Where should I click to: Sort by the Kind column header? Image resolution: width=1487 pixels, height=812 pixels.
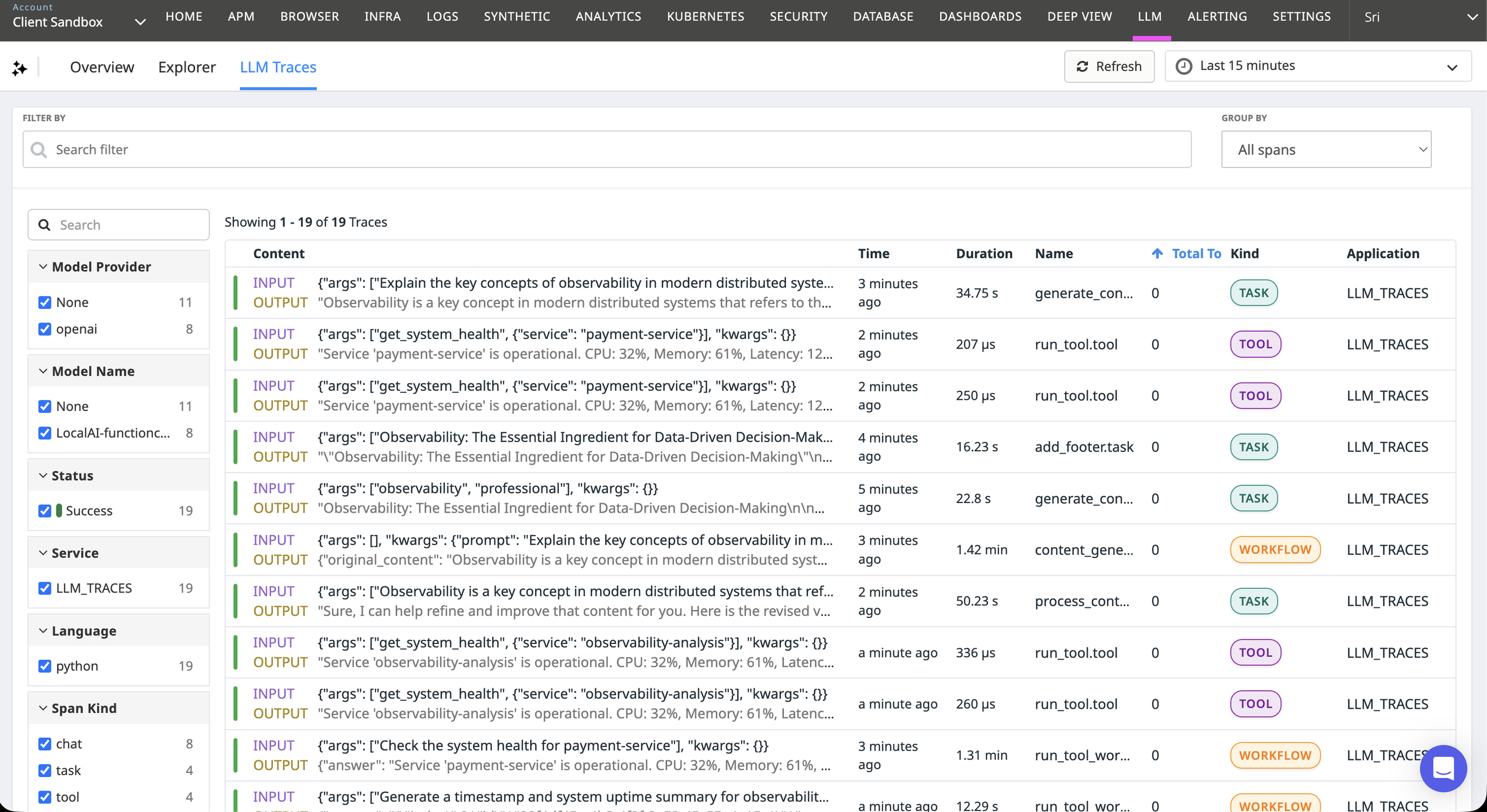1245,253
